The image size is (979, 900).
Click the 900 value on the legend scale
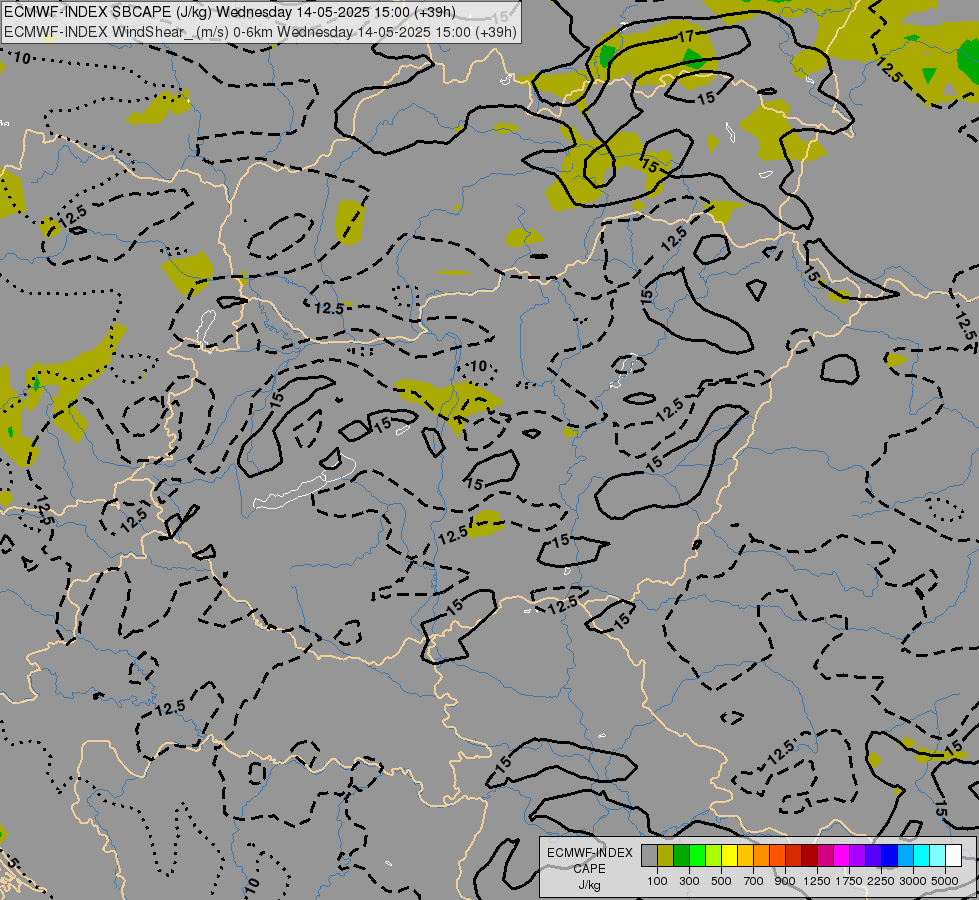785,881
